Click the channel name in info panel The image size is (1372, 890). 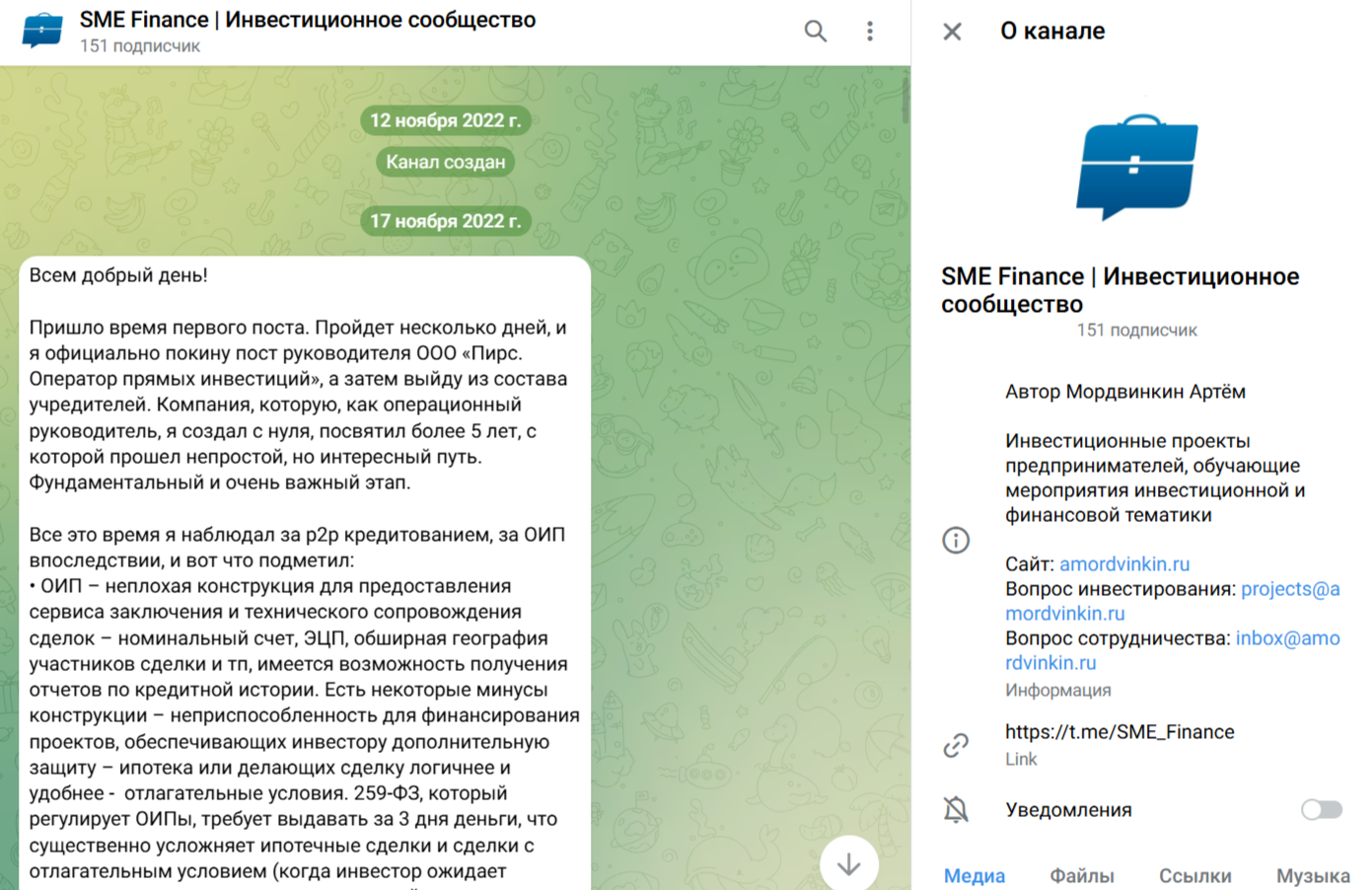click(1119, 290)
